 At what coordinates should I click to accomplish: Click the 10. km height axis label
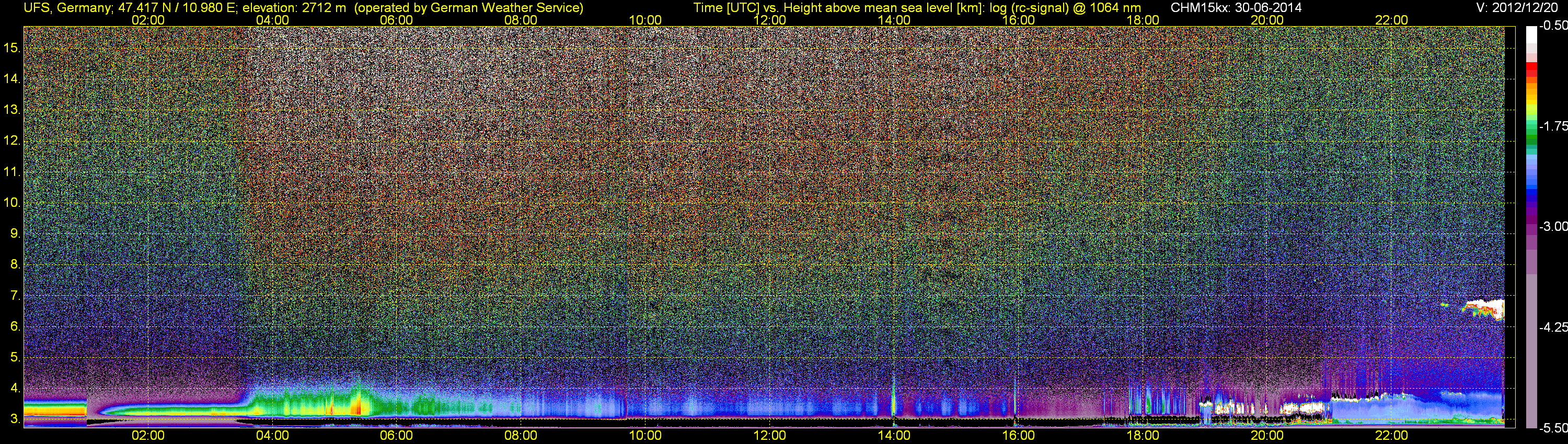click(x=11, y=203)
